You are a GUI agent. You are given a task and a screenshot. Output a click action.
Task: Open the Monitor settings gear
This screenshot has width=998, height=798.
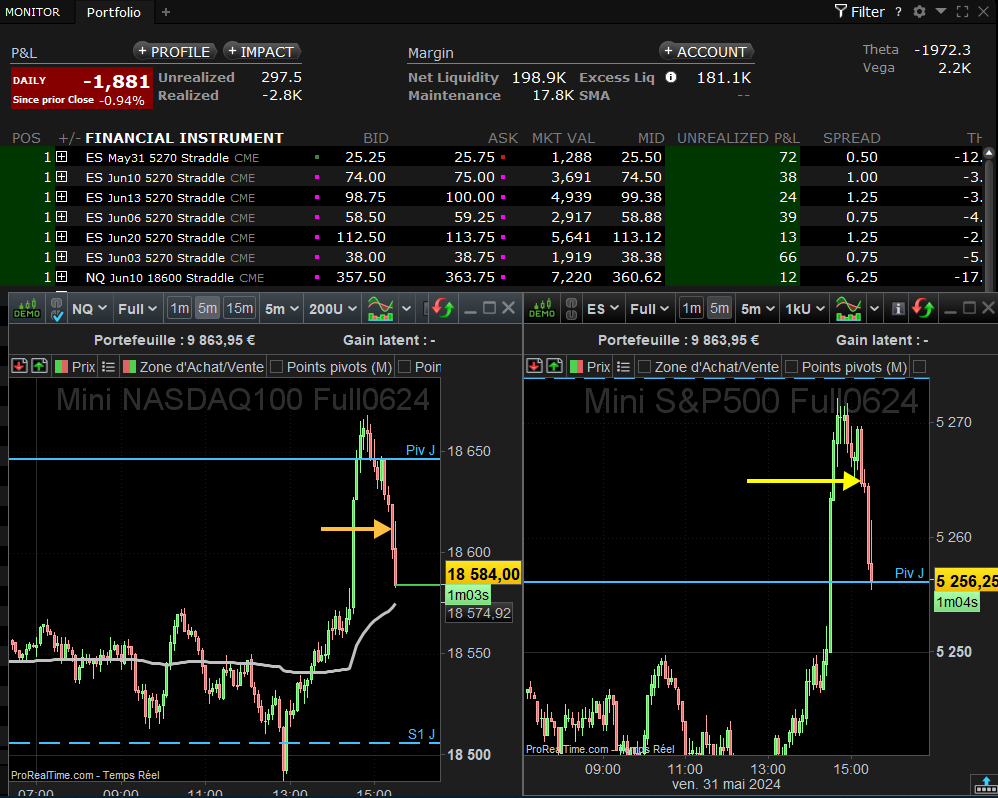919,11
